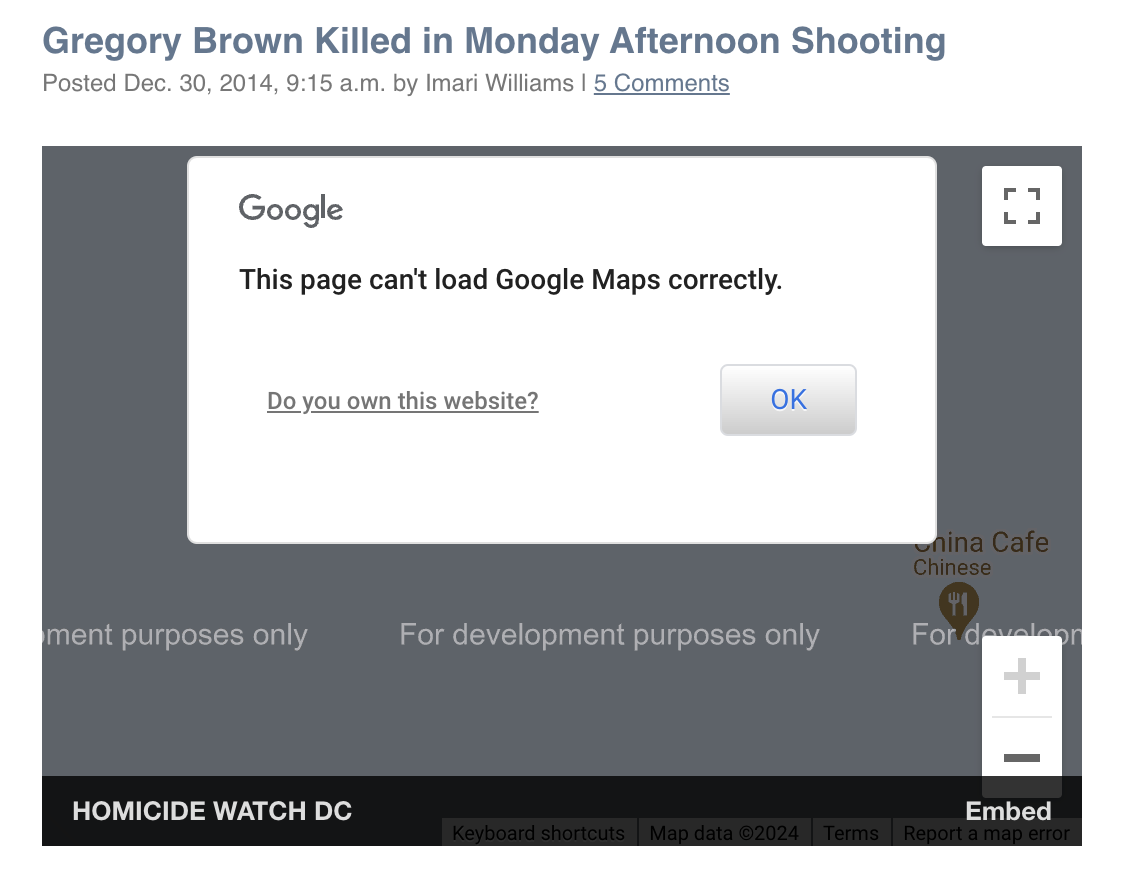
Task: Click the zoom in plus button
Action: click(x=1021, y=678)
